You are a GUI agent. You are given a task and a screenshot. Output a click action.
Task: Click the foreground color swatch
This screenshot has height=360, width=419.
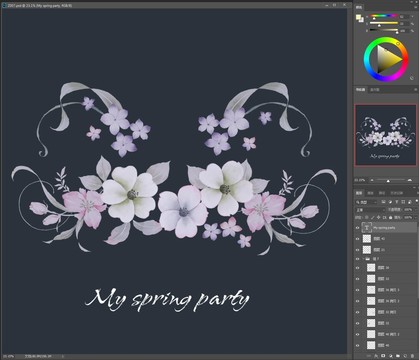coord(358,17)
